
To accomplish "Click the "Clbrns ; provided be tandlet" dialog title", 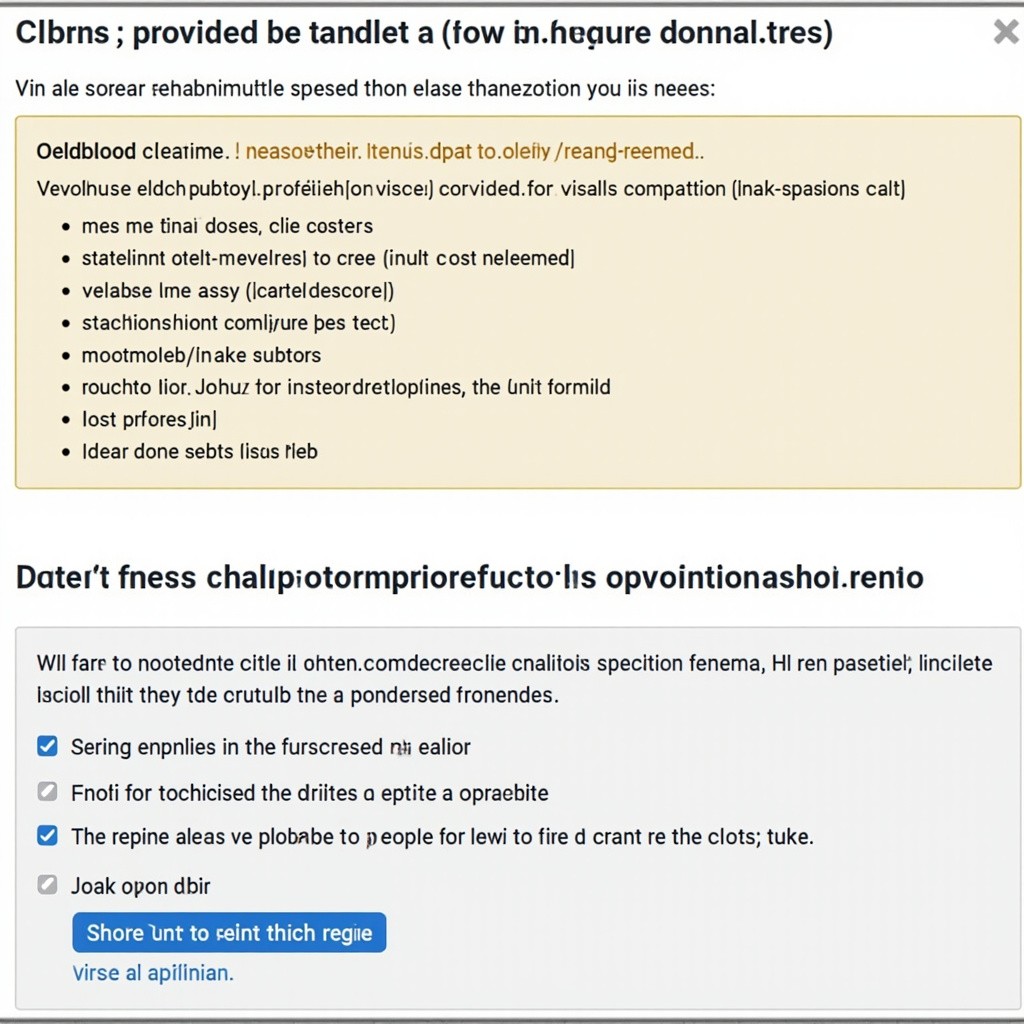I will 424,33.
